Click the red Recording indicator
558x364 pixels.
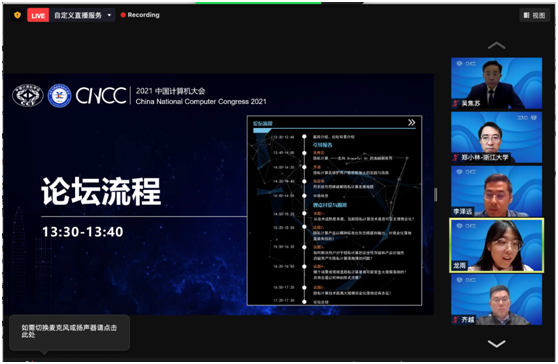140,15
